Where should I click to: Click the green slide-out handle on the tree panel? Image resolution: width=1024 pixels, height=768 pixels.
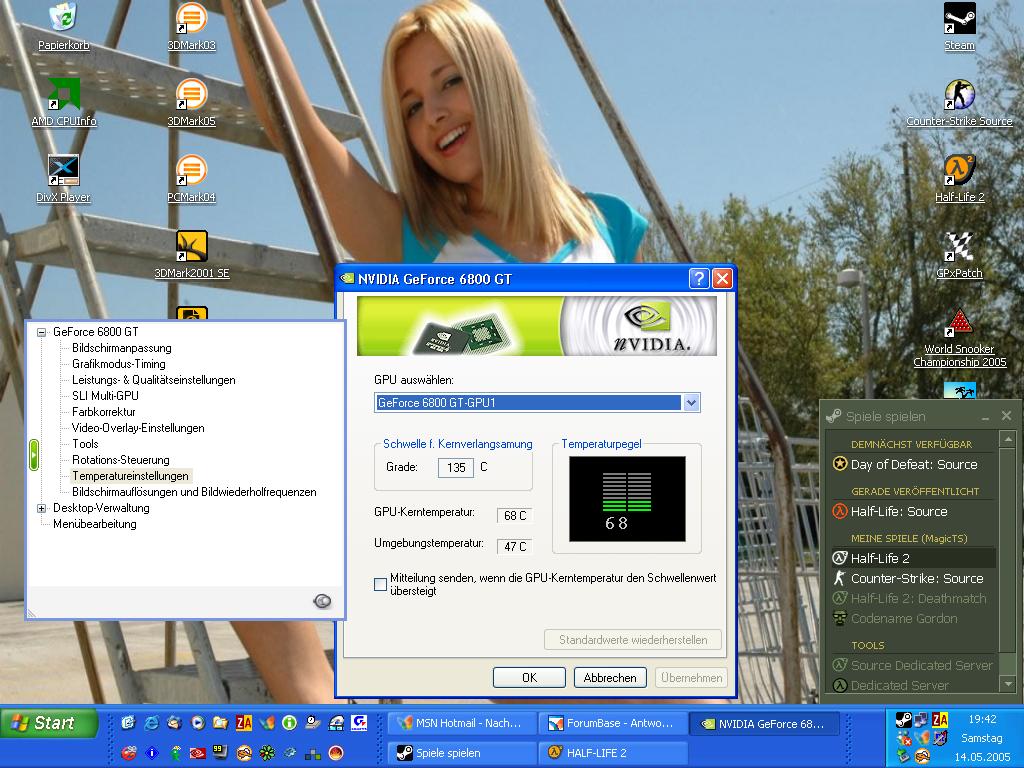[34, 455]
